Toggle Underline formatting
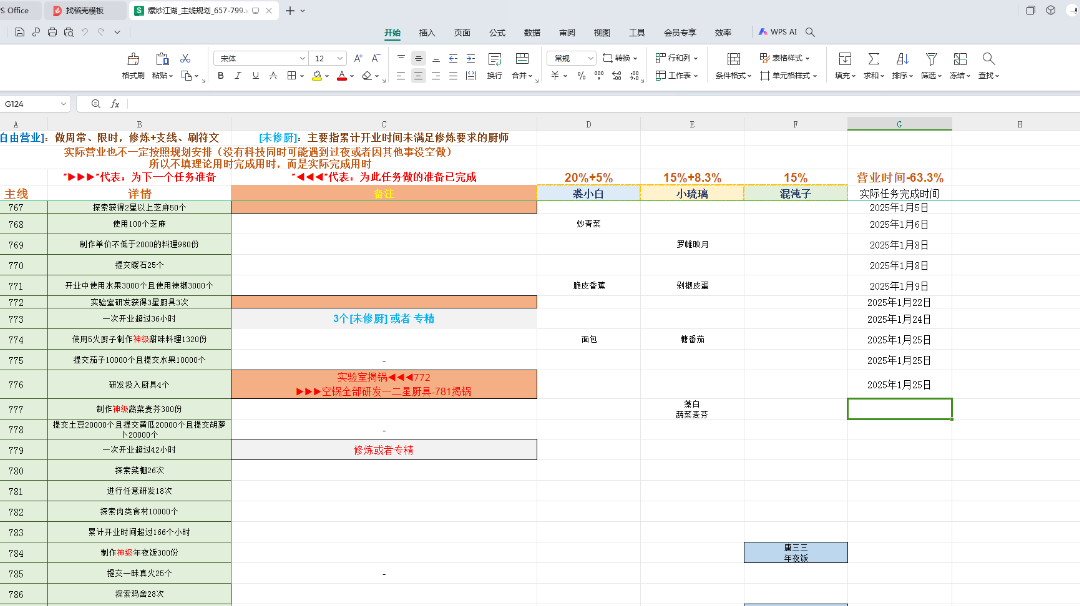Viewport: 1080px width, 606px height. (x=256, y=76)
